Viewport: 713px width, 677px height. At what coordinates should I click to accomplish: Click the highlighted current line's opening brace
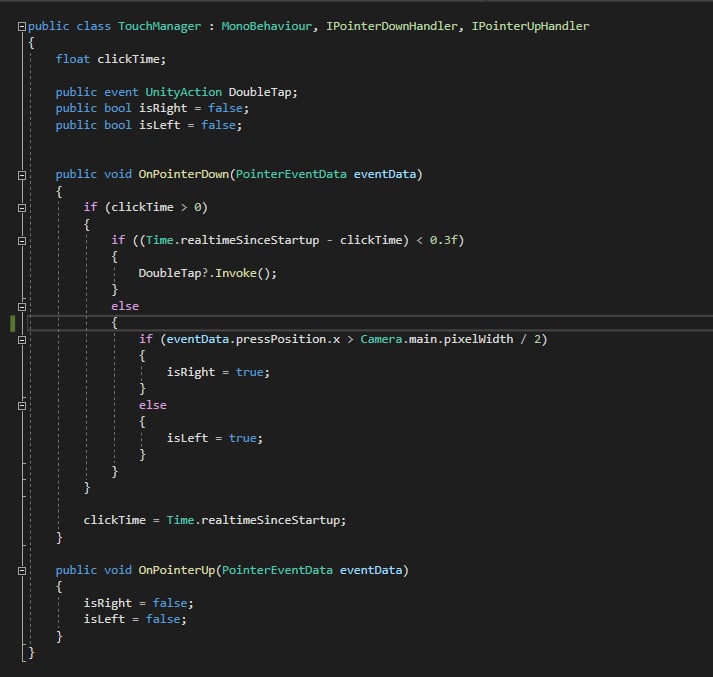pyautogui.click(x=115, y=323)
